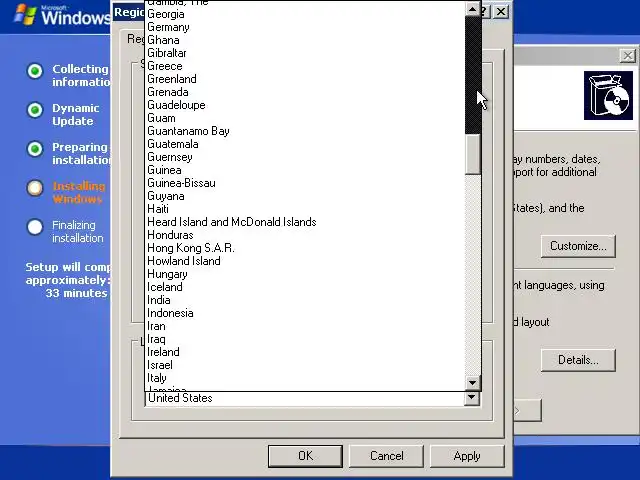The image size is (640, 480).
Task: Choose Guinea-Bissau from the list
Action: click(x=305, y=183)
